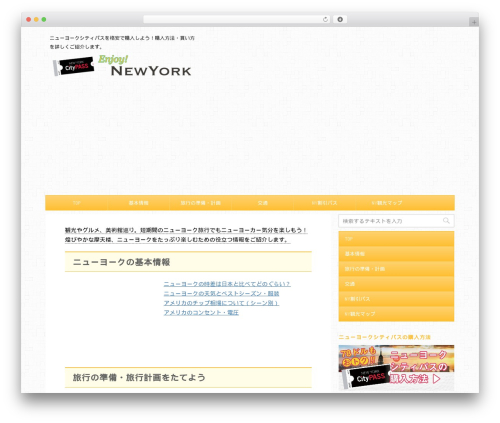Click the heading 旅行の準備・旅行計画をたてよう
Viewport: 500px width, 423px height.
pyautogui.click(x=139, y=378)
